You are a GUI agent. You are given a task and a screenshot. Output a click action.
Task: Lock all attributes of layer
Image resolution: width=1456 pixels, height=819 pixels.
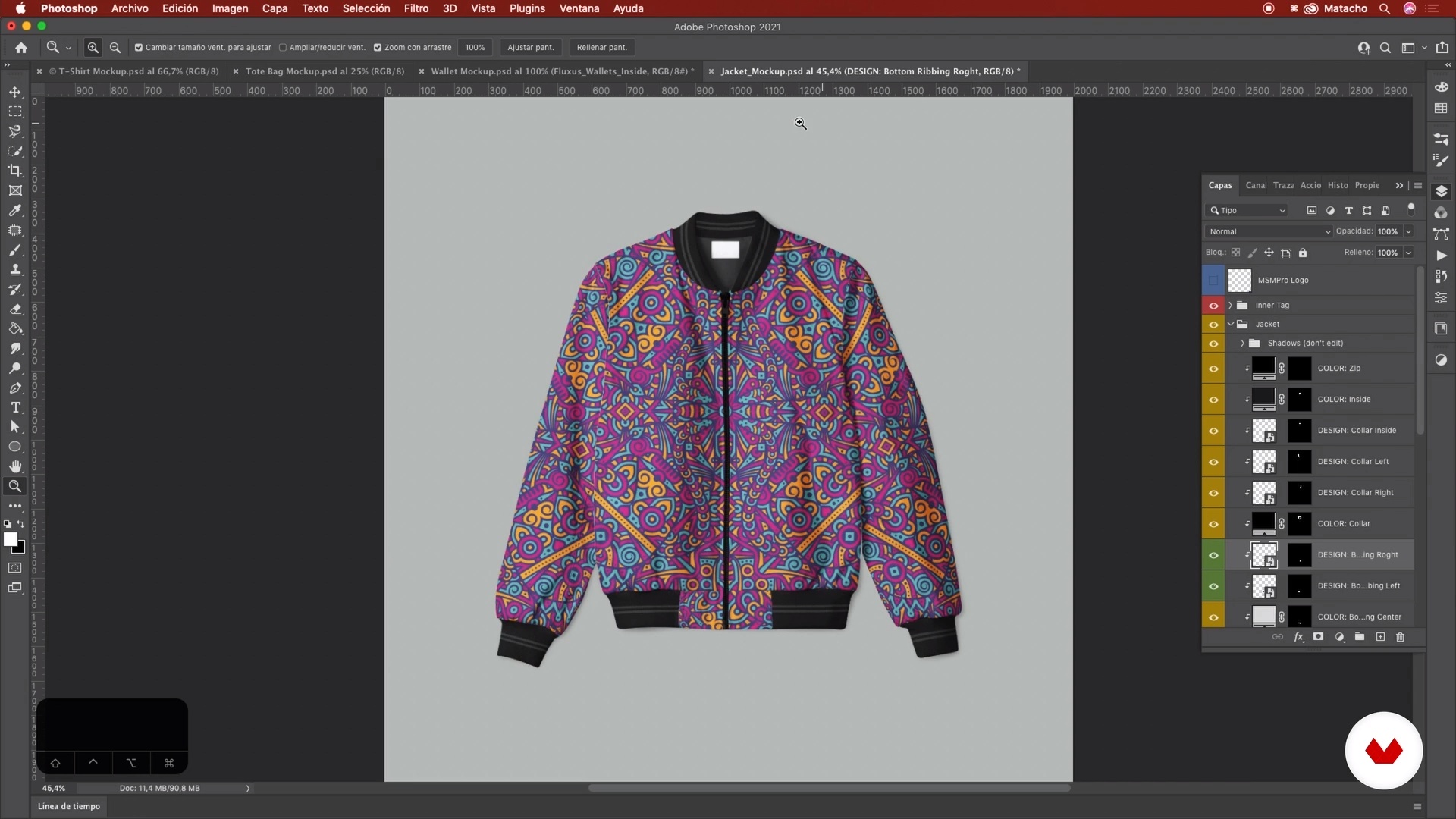pos(1303,253)
